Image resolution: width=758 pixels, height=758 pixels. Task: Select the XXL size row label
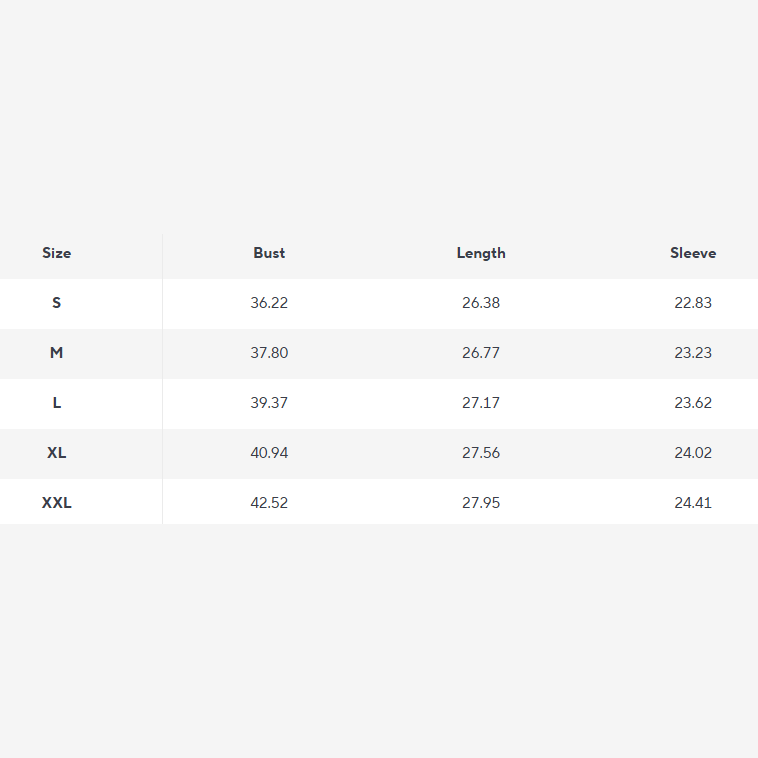(56, 503)
